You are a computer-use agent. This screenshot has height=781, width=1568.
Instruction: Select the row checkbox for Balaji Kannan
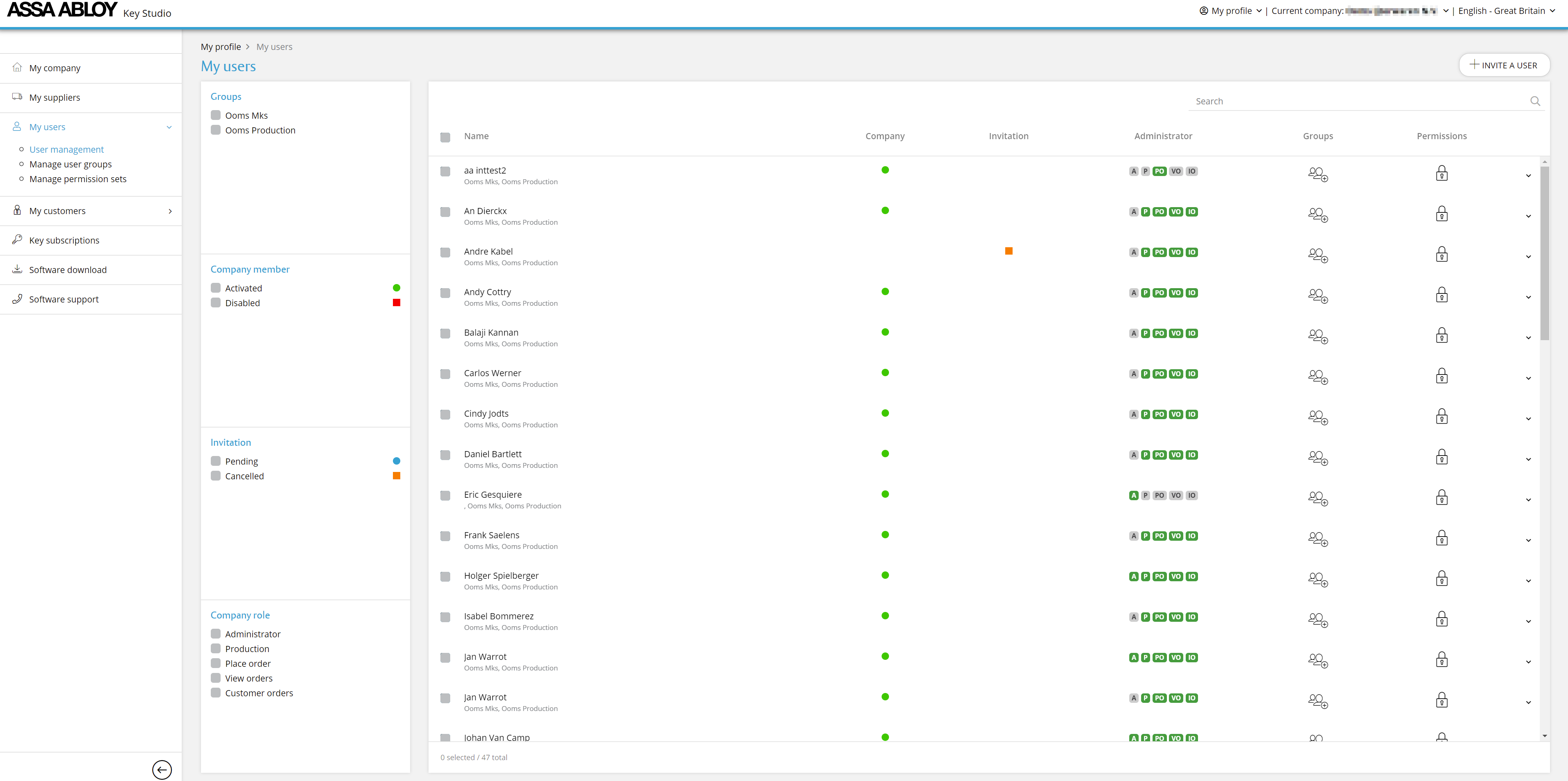[x=445, y=334]
